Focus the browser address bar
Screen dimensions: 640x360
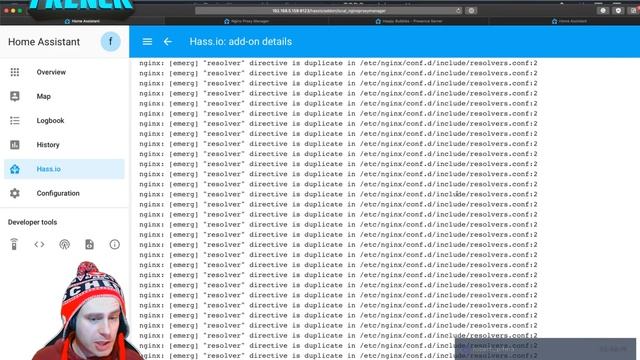(329, 11)
